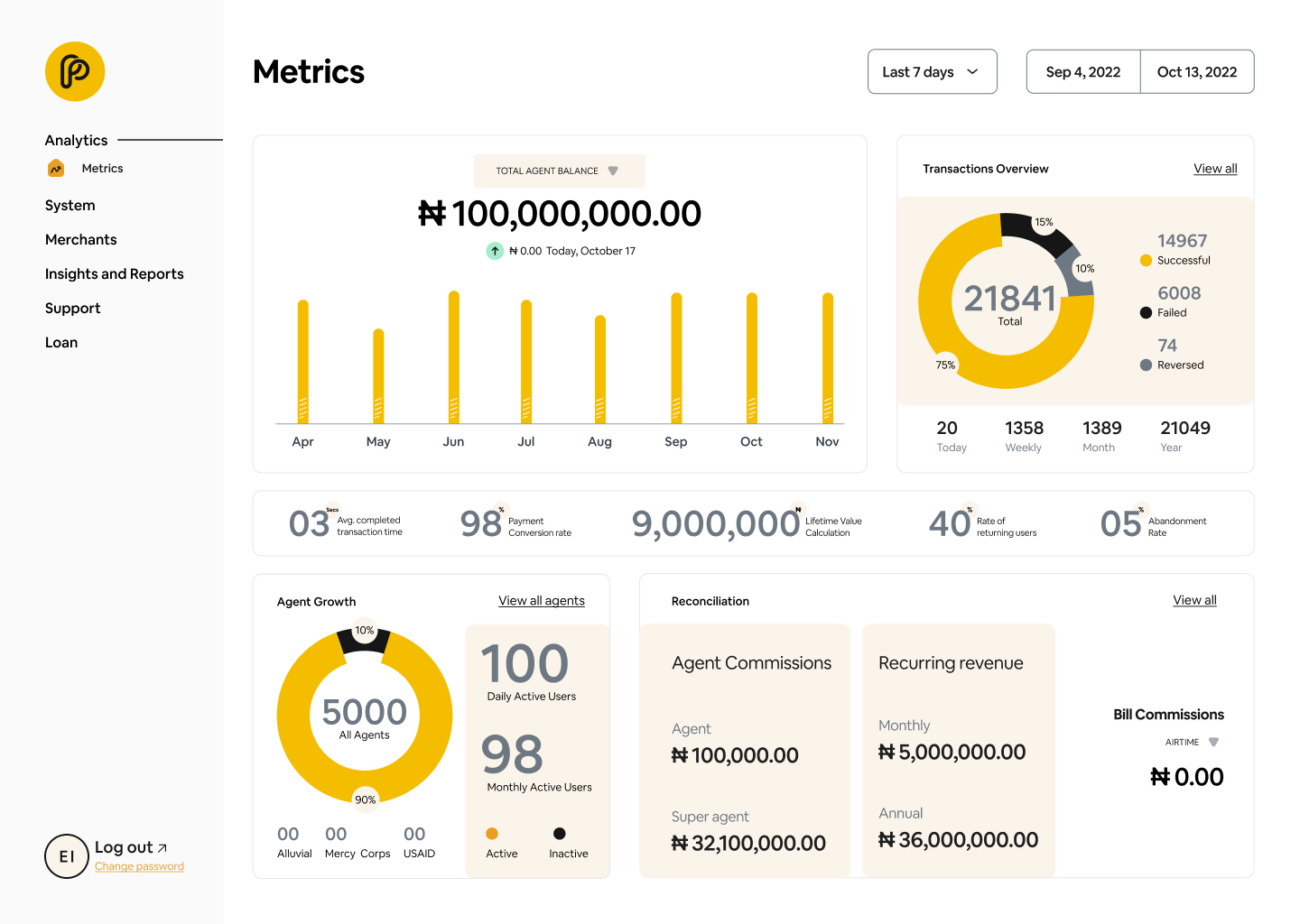This screenshot has width=1300, height=924.
Task: Click the gray Reversed legend dot
Action: coord(1146,365)
